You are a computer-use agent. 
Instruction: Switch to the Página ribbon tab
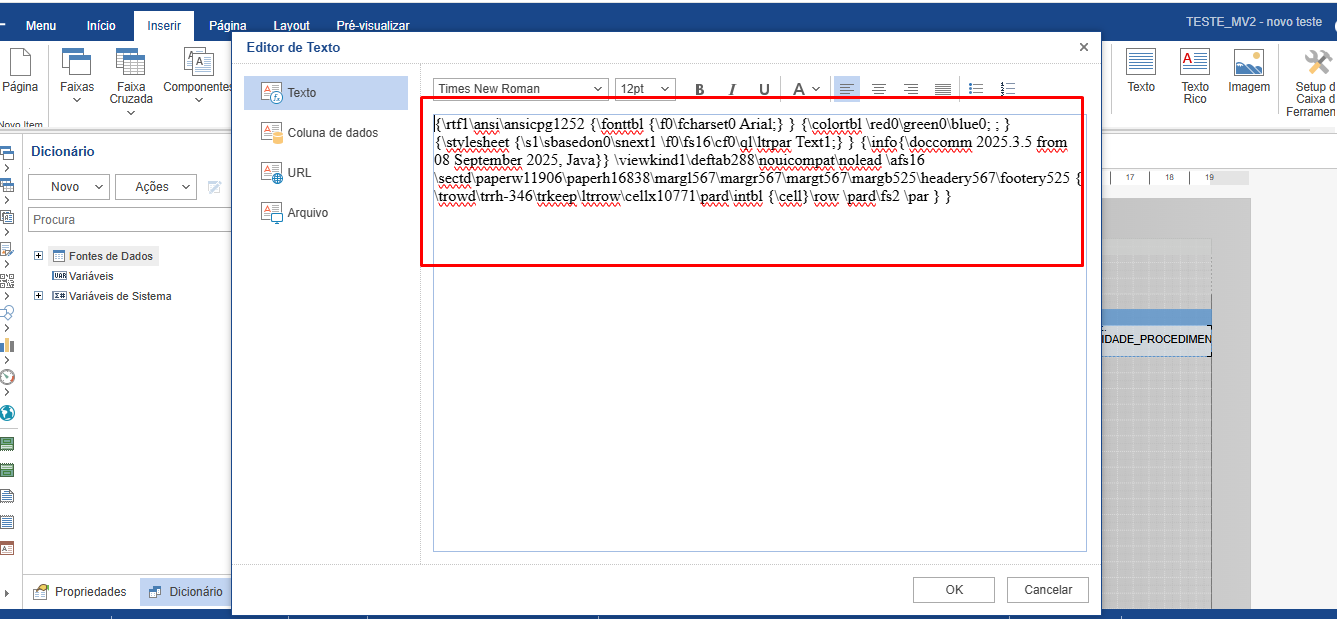227,26
